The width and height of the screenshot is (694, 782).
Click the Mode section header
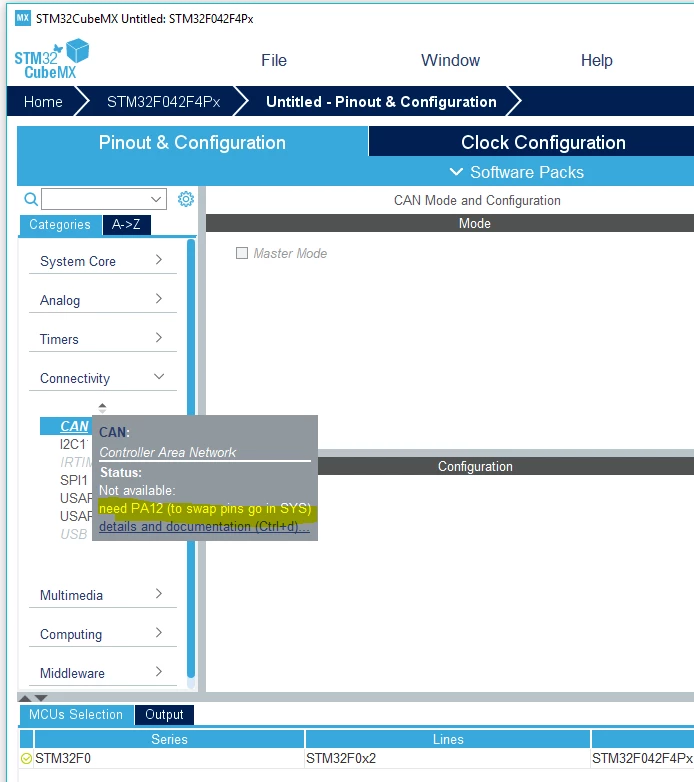click(450, 223)
